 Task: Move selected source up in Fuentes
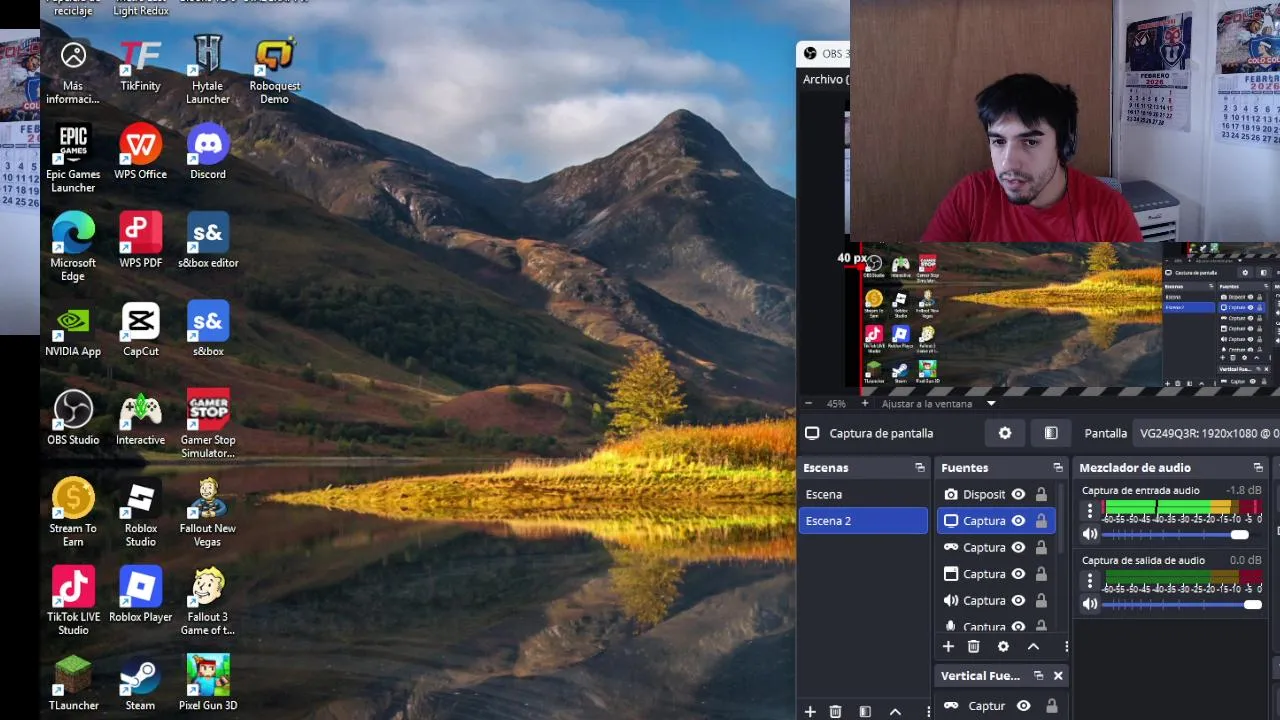1033,647
